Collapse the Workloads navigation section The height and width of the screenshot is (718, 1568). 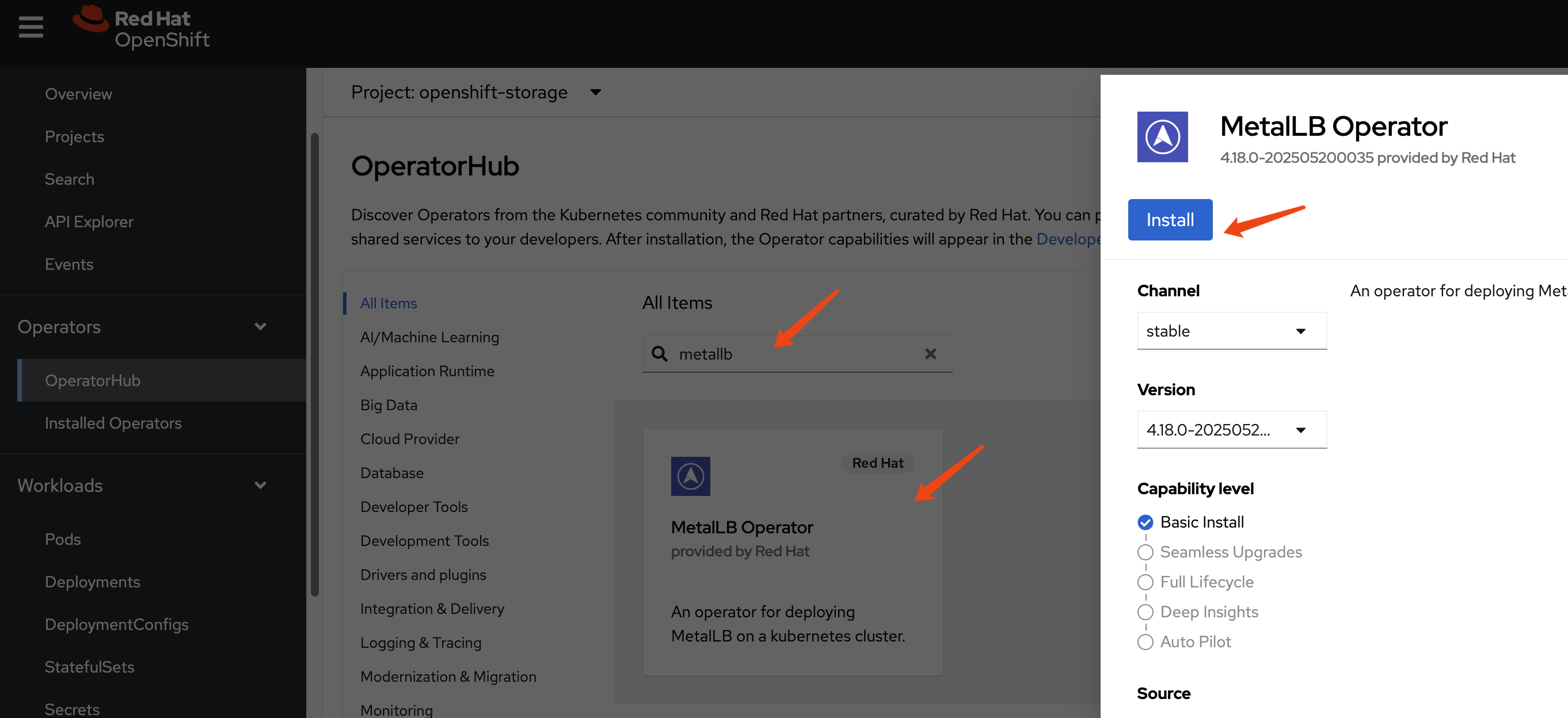[x=261, y=486]
